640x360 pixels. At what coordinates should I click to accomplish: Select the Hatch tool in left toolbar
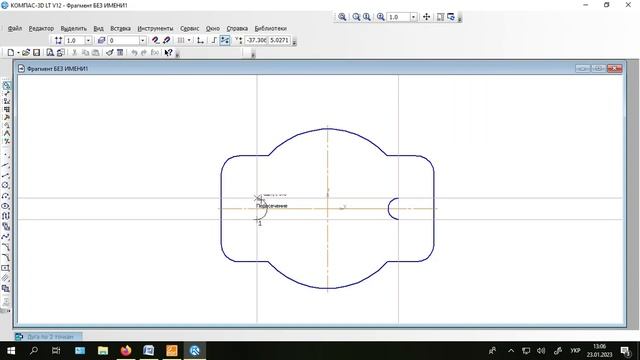6,278
